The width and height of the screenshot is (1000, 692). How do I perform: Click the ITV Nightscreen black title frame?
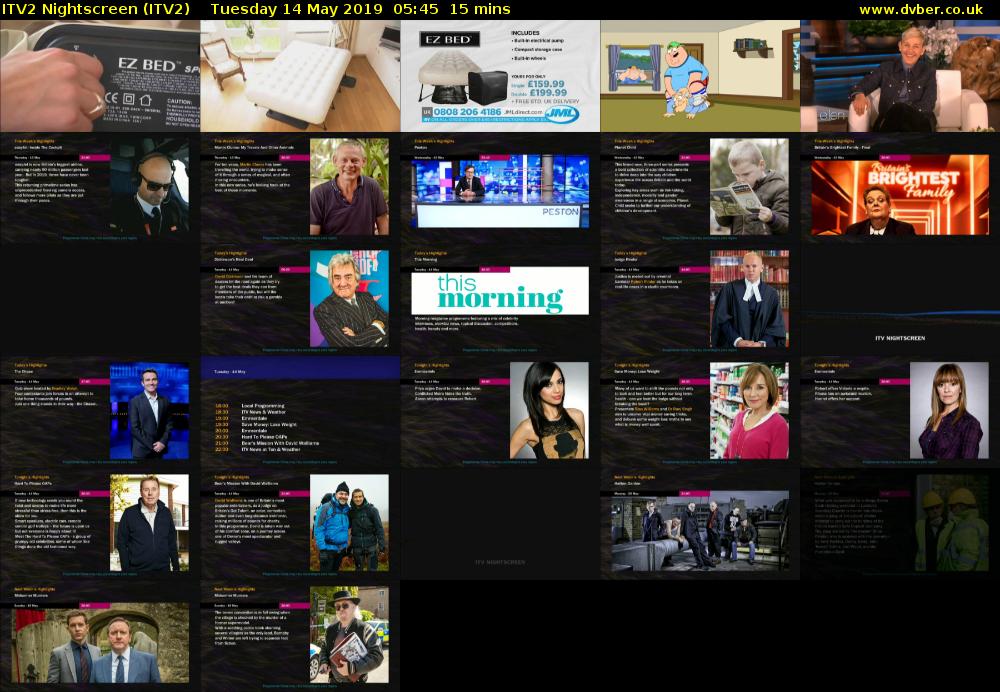click(x=900, y=300)
